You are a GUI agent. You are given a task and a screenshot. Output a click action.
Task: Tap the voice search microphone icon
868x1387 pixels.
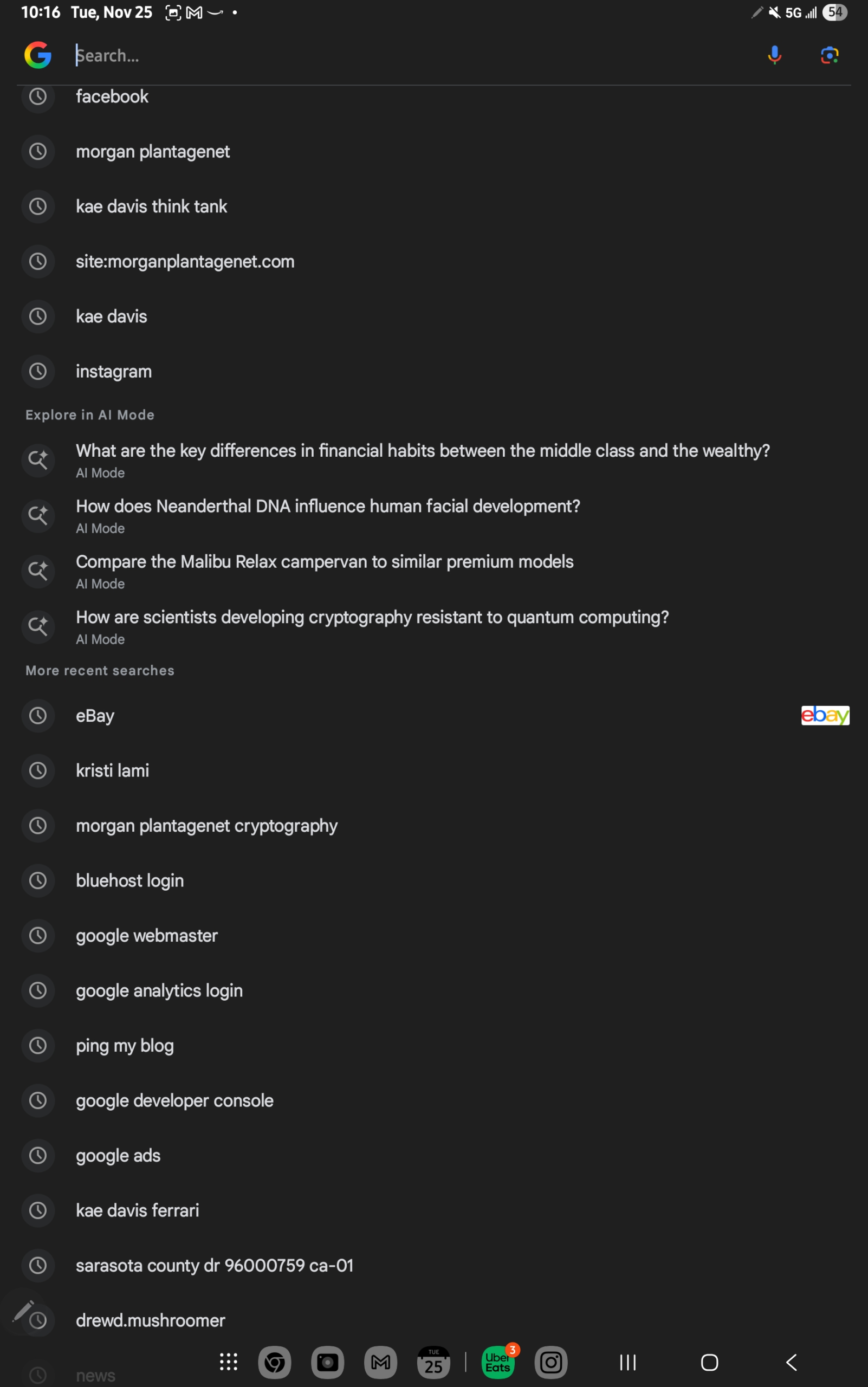point(774,55)
